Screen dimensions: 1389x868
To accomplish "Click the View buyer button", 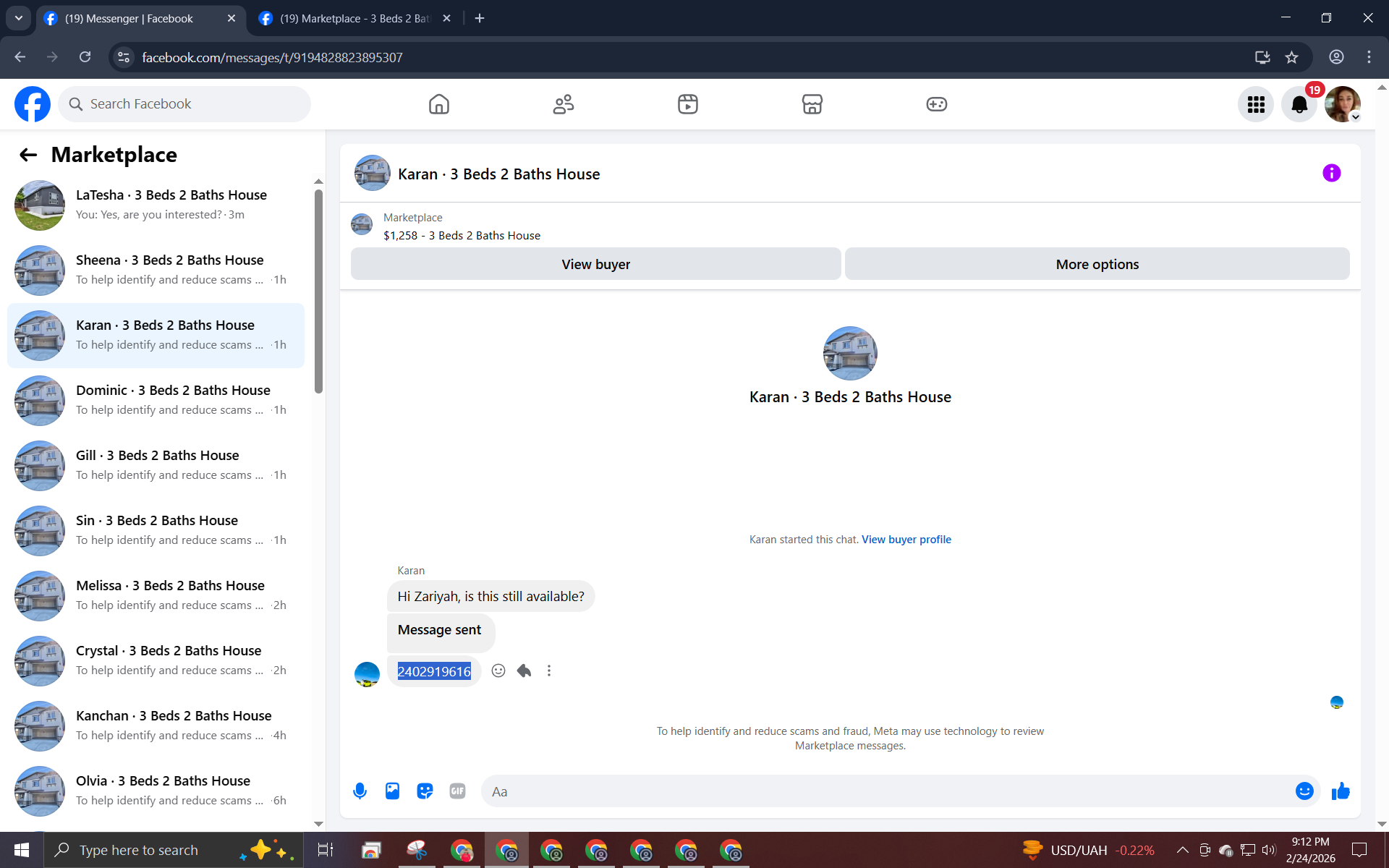I will pos(595,264).
